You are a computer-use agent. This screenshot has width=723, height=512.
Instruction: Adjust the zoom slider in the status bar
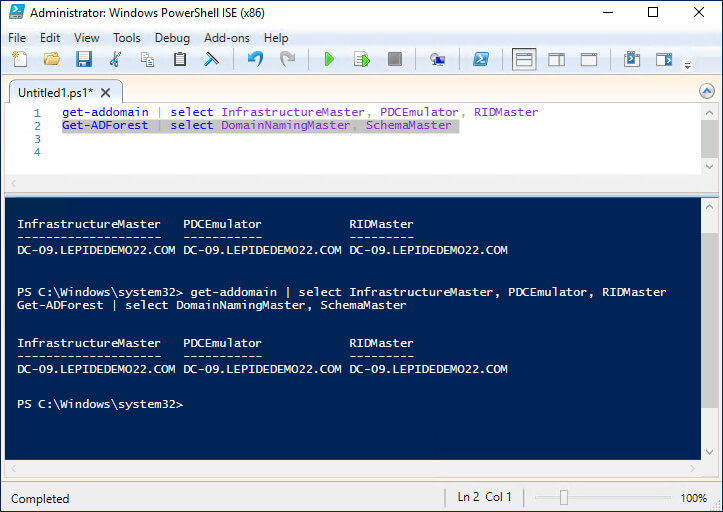point(563,498)
